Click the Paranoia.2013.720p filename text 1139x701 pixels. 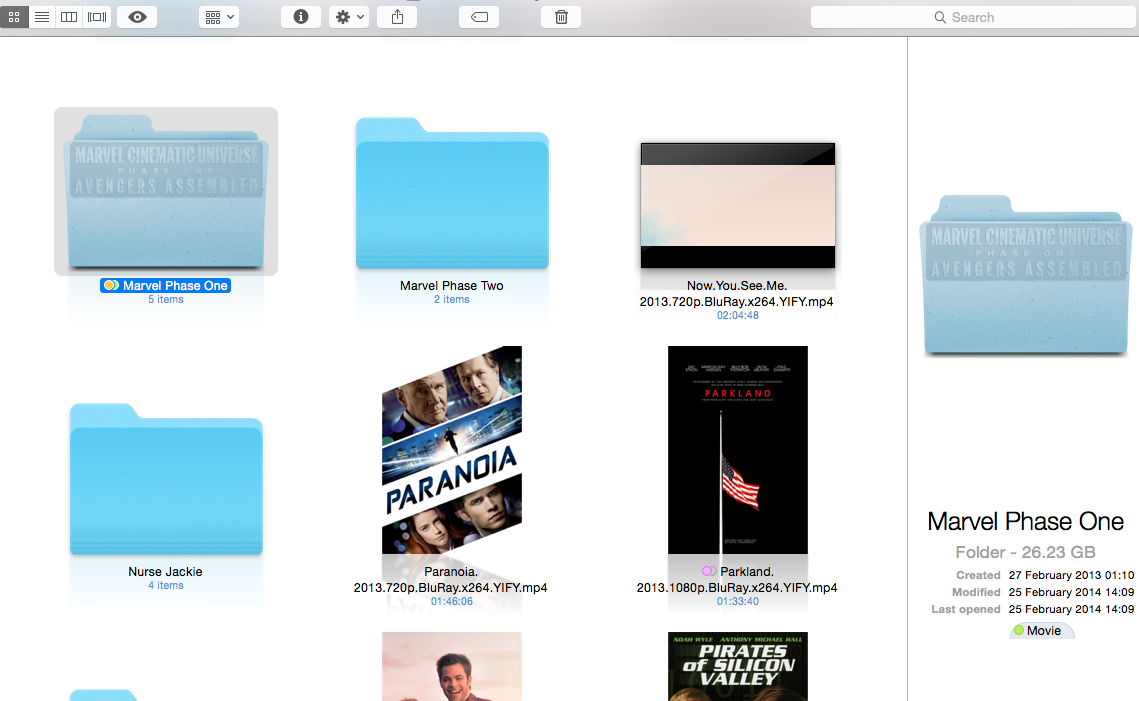click(x=450, y=580)
